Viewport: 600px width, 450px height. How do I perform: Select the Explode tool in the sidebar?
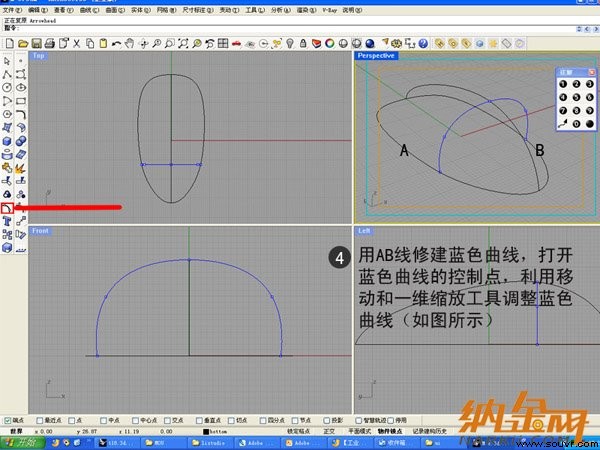(21, 168)
